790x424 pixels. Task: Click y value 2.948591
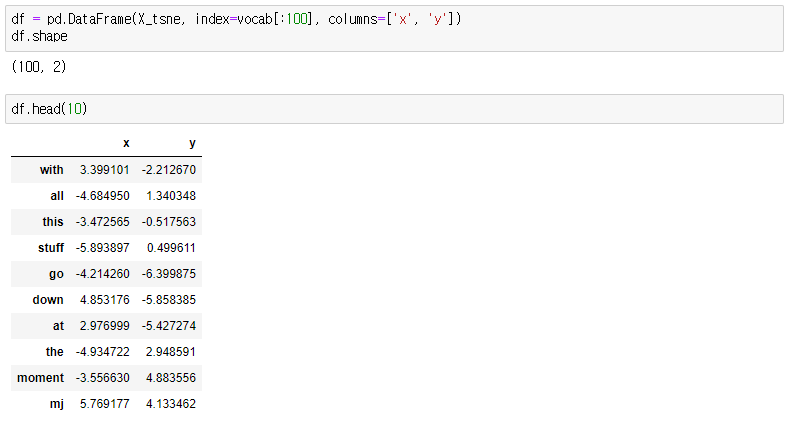171,352
